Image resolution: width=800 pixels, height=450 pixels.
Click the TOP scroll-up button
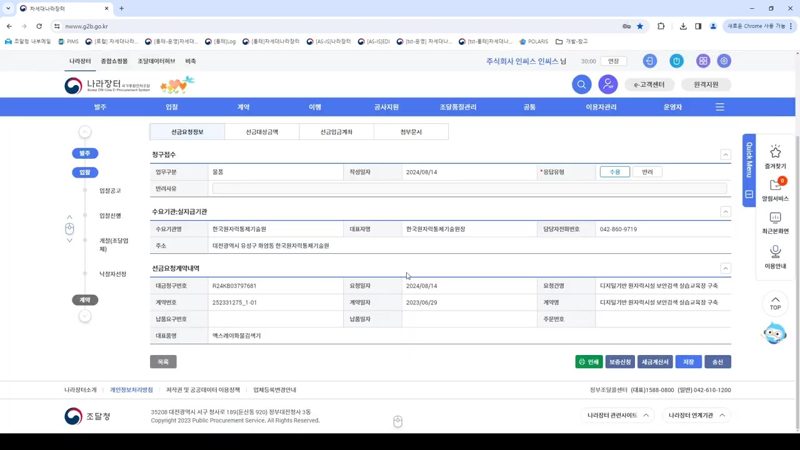[775, 303]
